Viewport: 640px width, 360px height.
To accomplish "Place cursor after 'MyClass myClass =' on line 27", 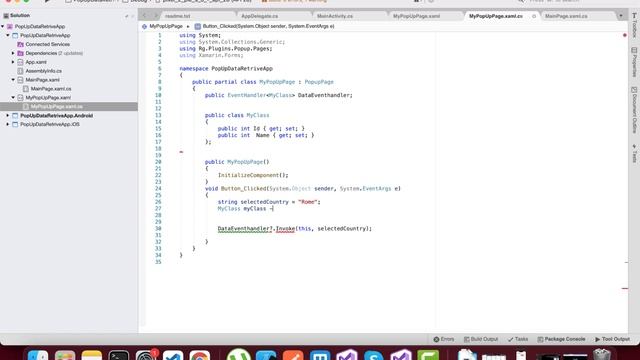I will click(273, 209).
